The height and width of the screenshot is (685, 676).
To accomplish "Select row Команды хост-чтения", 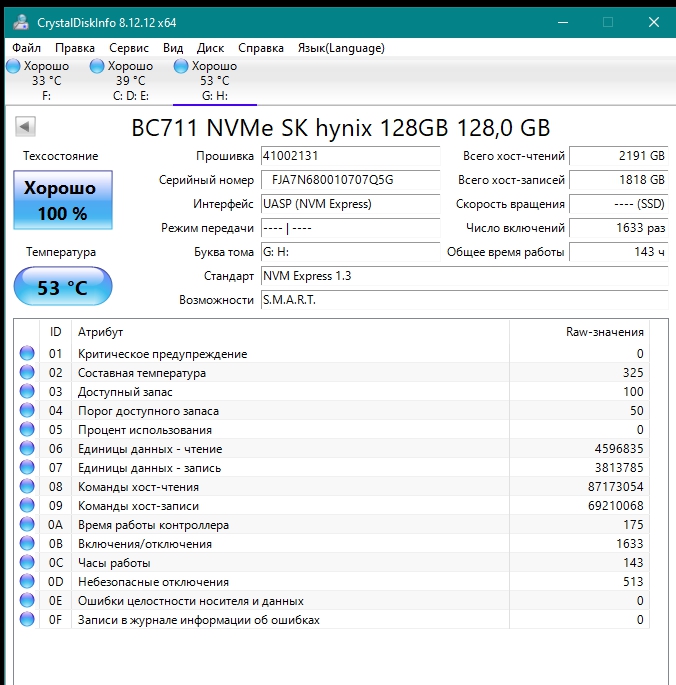I will click(332, 486).
